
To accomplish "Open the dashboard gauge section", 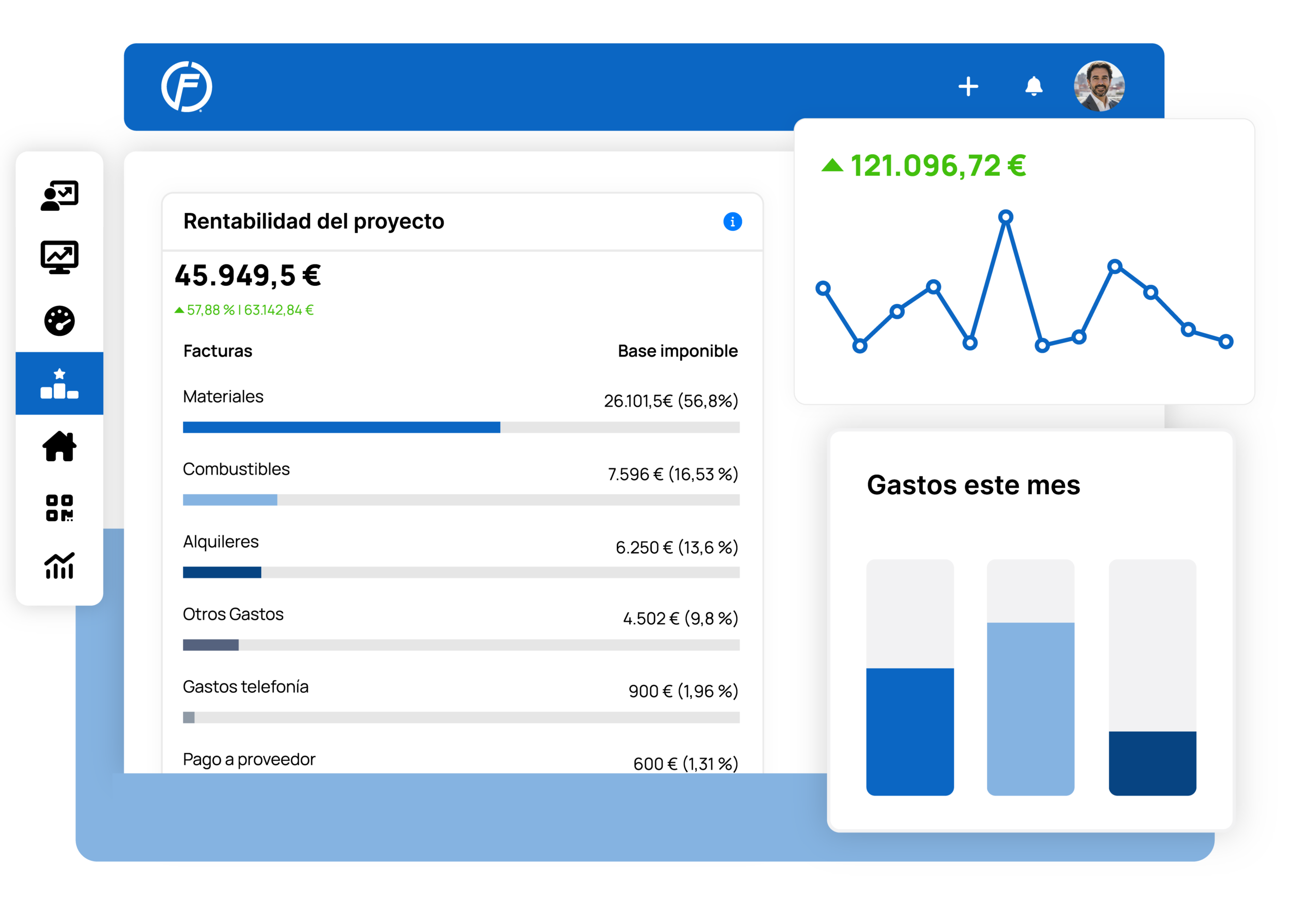I will pos(60,320).
